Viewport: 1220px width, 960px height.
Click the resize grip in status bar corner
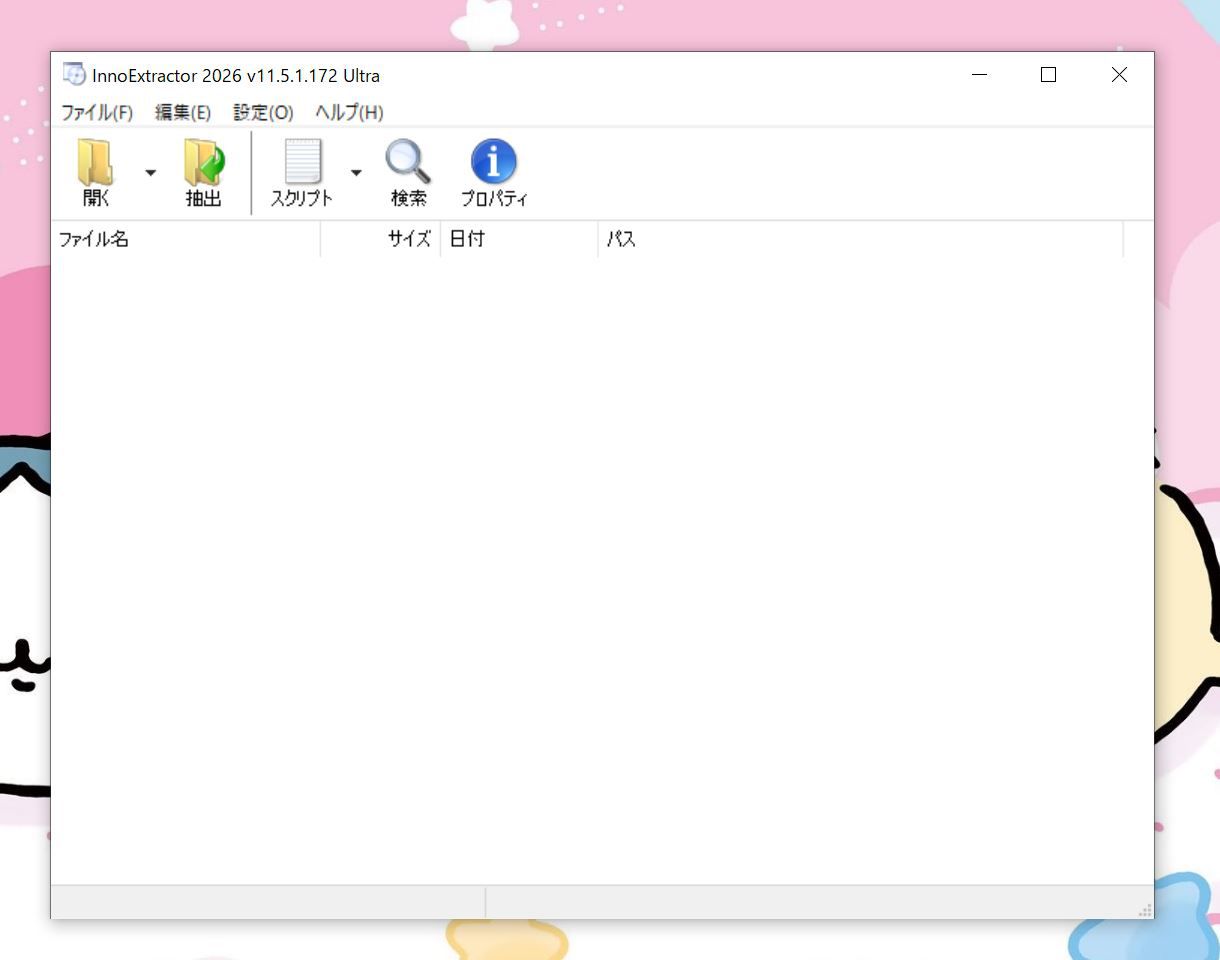pyautogui.click(x=1145, y=909)
